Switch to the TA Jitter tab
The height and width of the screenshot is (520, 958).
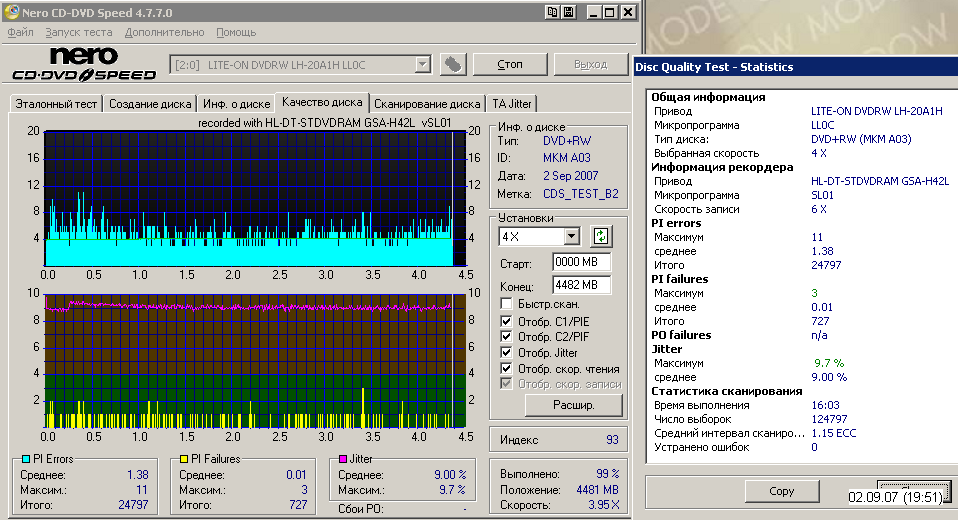coord(512,104)
